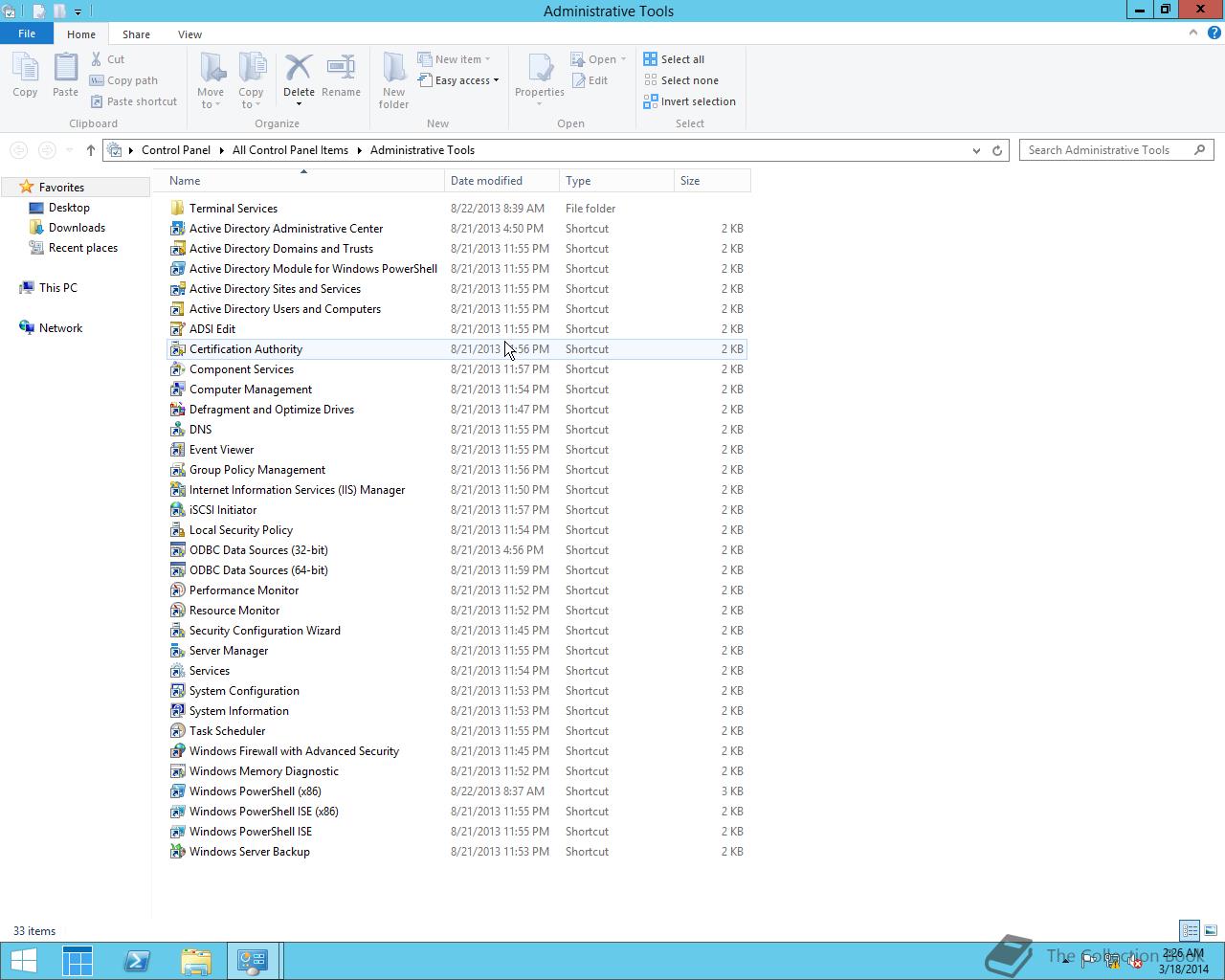This screenshot has height=980, width=1225.
Task: Click the New folder icon
Action: pos(393,69)
